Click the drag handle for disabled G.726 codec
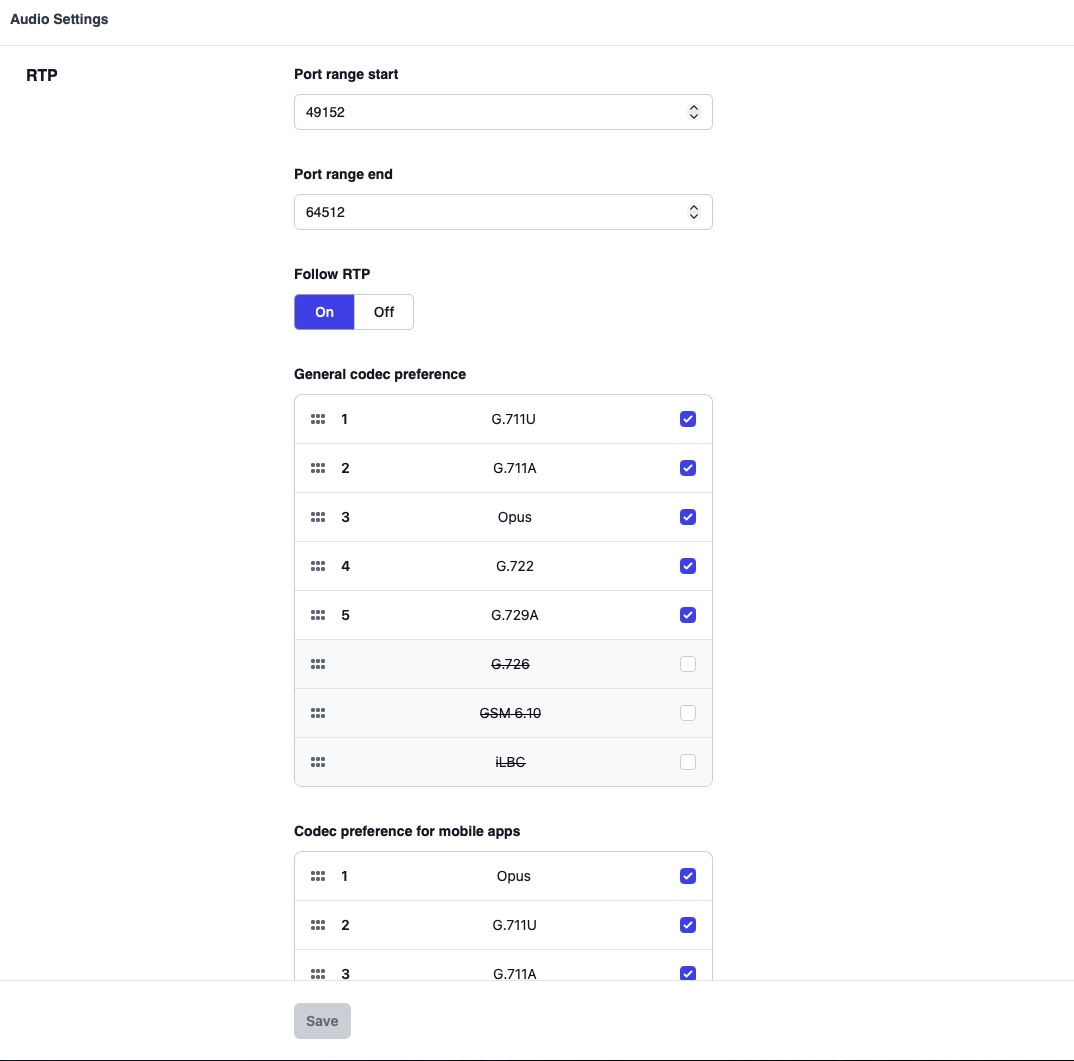Viewport: 1074px width, 1061px height. click(318, 664)
